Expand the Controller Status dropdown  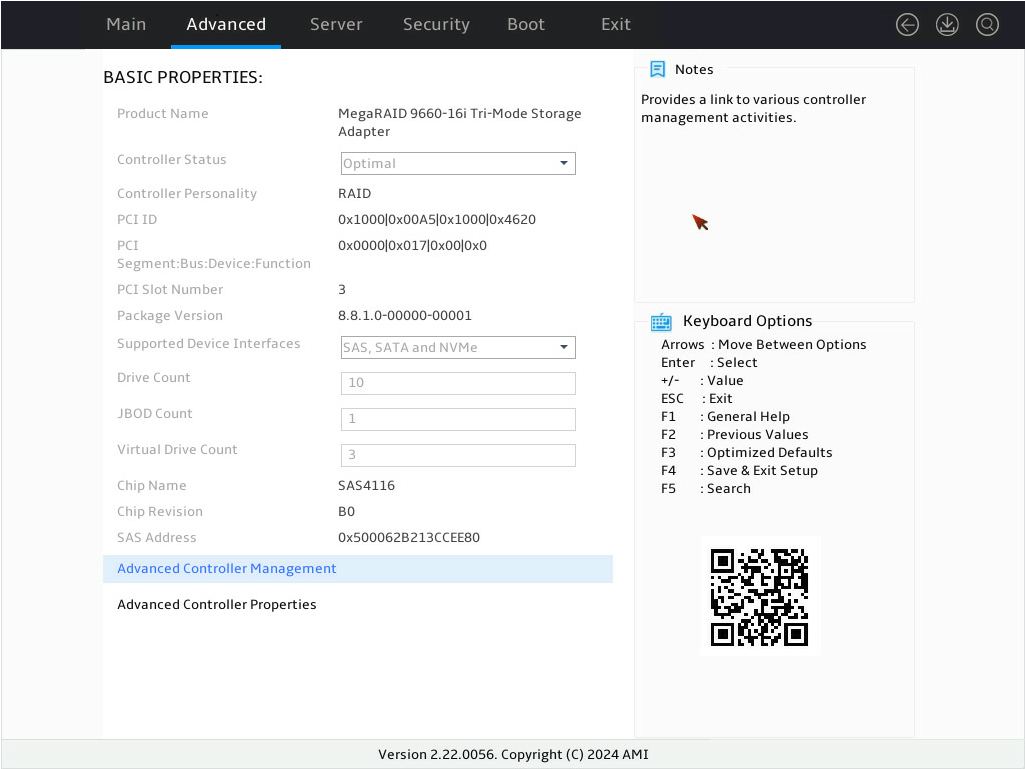pos(458,163)
